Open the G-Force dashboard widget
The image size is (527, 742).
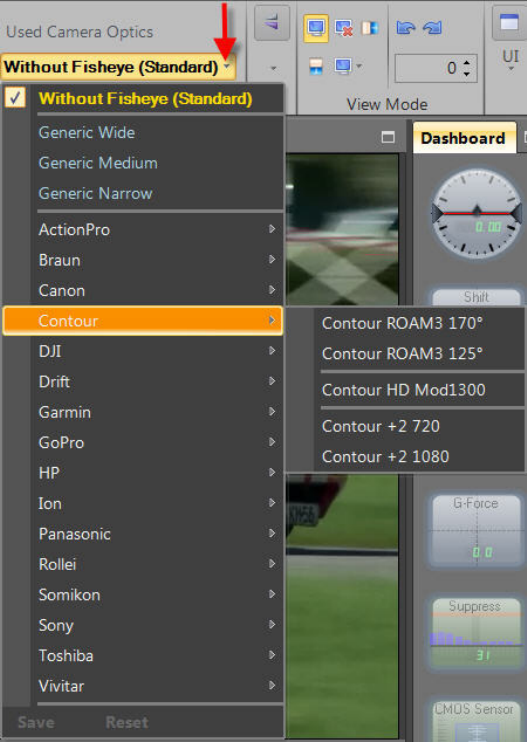coord(476,529)
